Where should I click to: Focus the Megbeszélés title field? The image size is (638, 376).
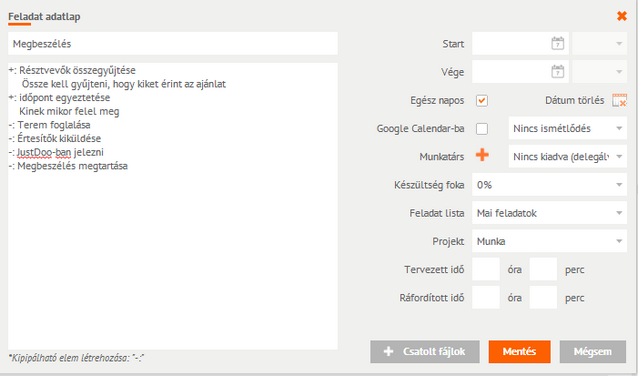pyautogui.click(x=173, y=44)
